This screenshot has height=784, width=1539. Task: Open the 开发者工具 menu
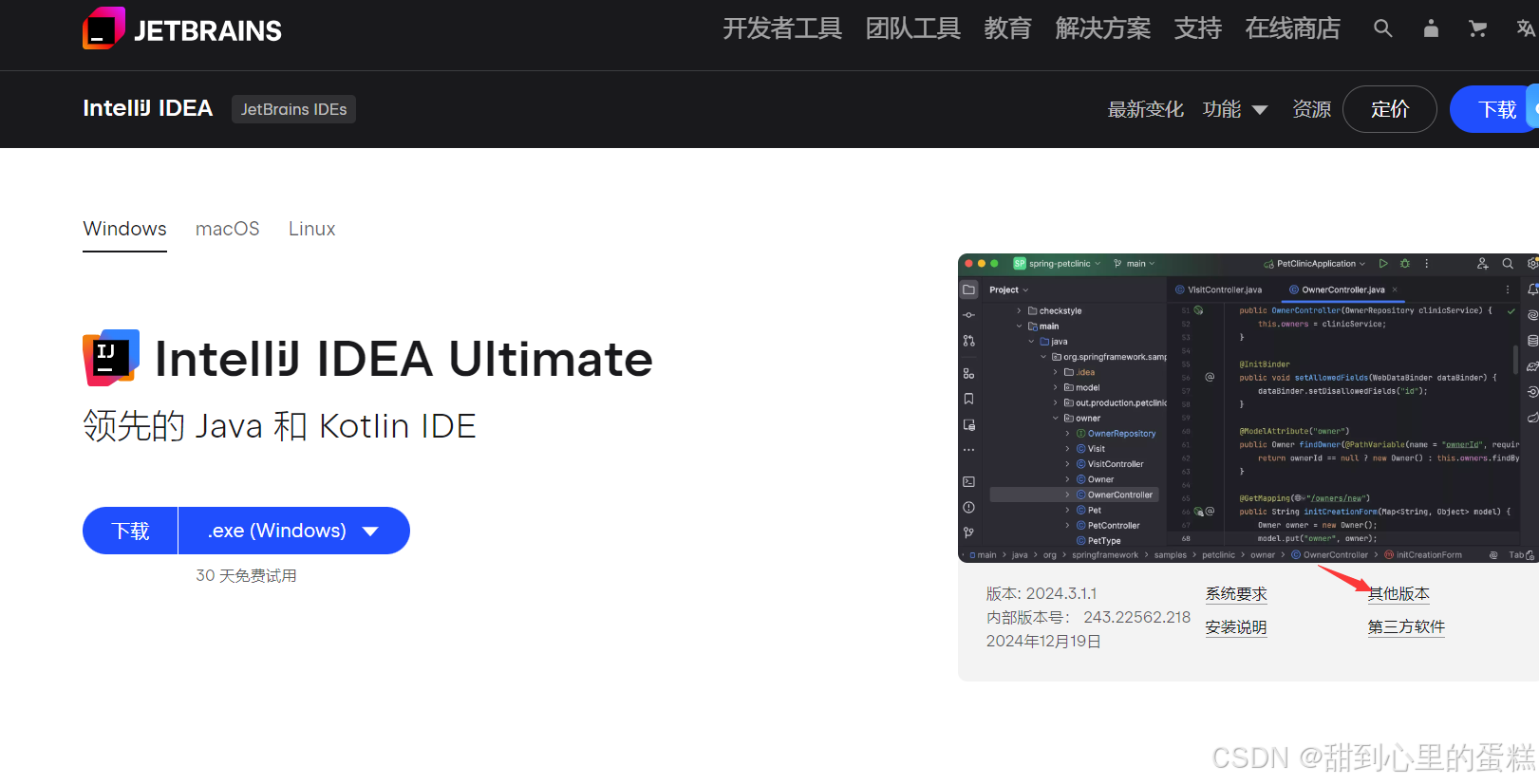(782, 28)
